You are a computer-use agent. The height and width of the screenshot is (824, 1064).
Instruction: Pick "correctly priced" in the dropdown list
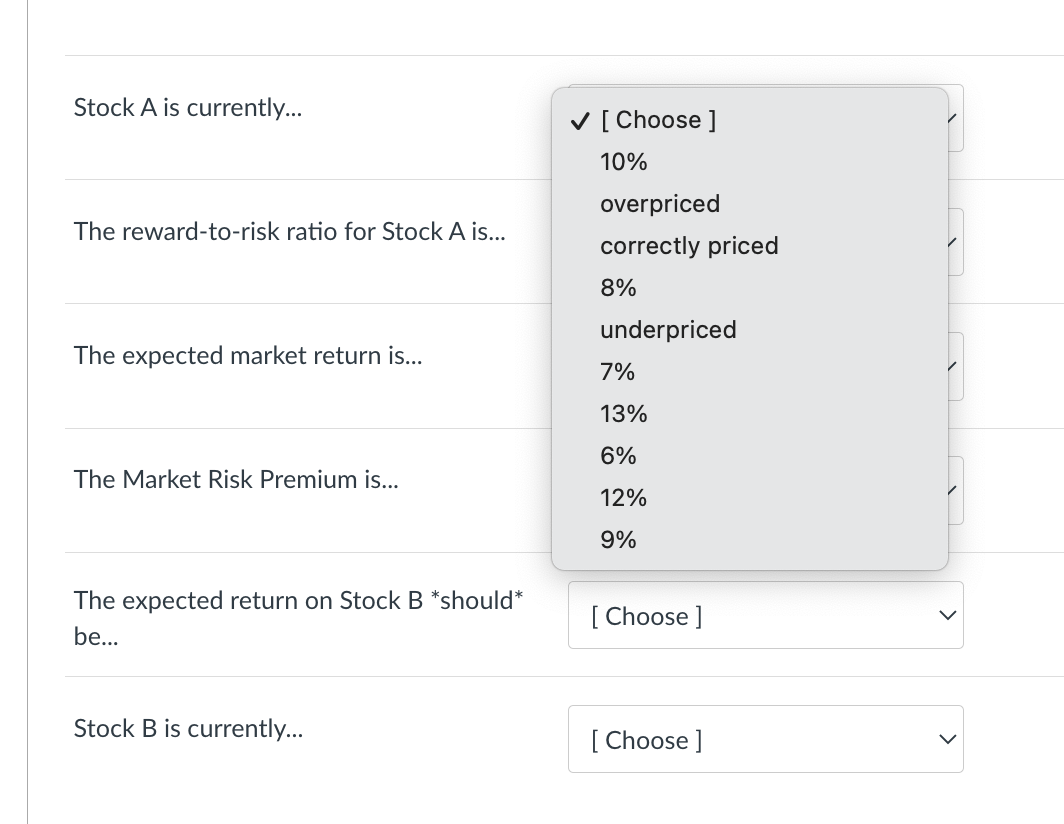pos(689,246)
